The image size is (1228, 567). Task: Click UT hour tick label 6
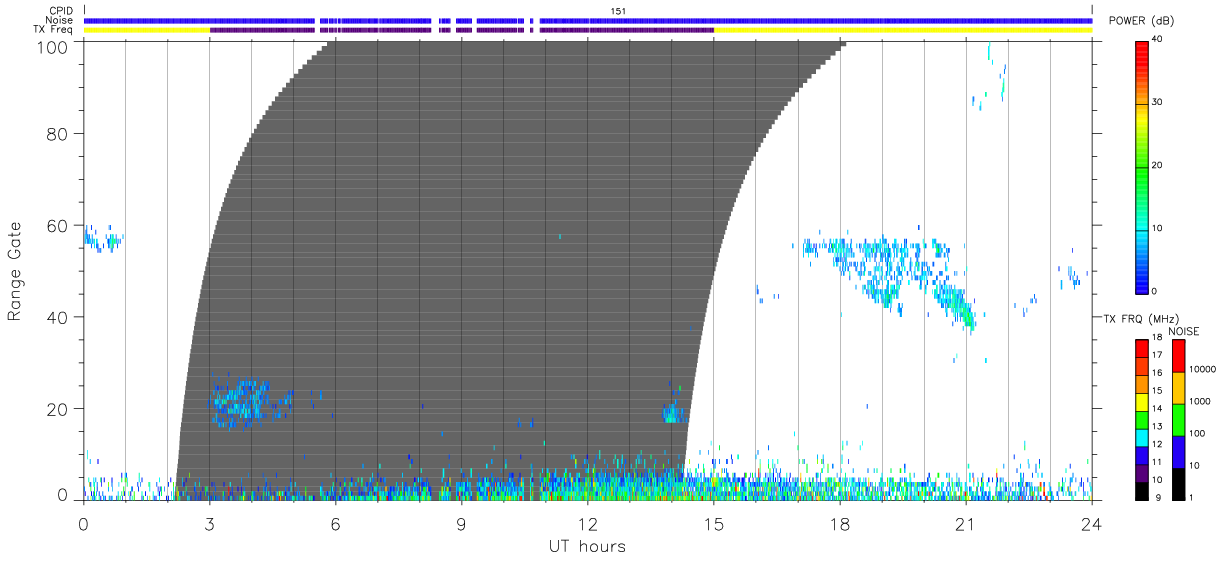(x=335, y=523)
